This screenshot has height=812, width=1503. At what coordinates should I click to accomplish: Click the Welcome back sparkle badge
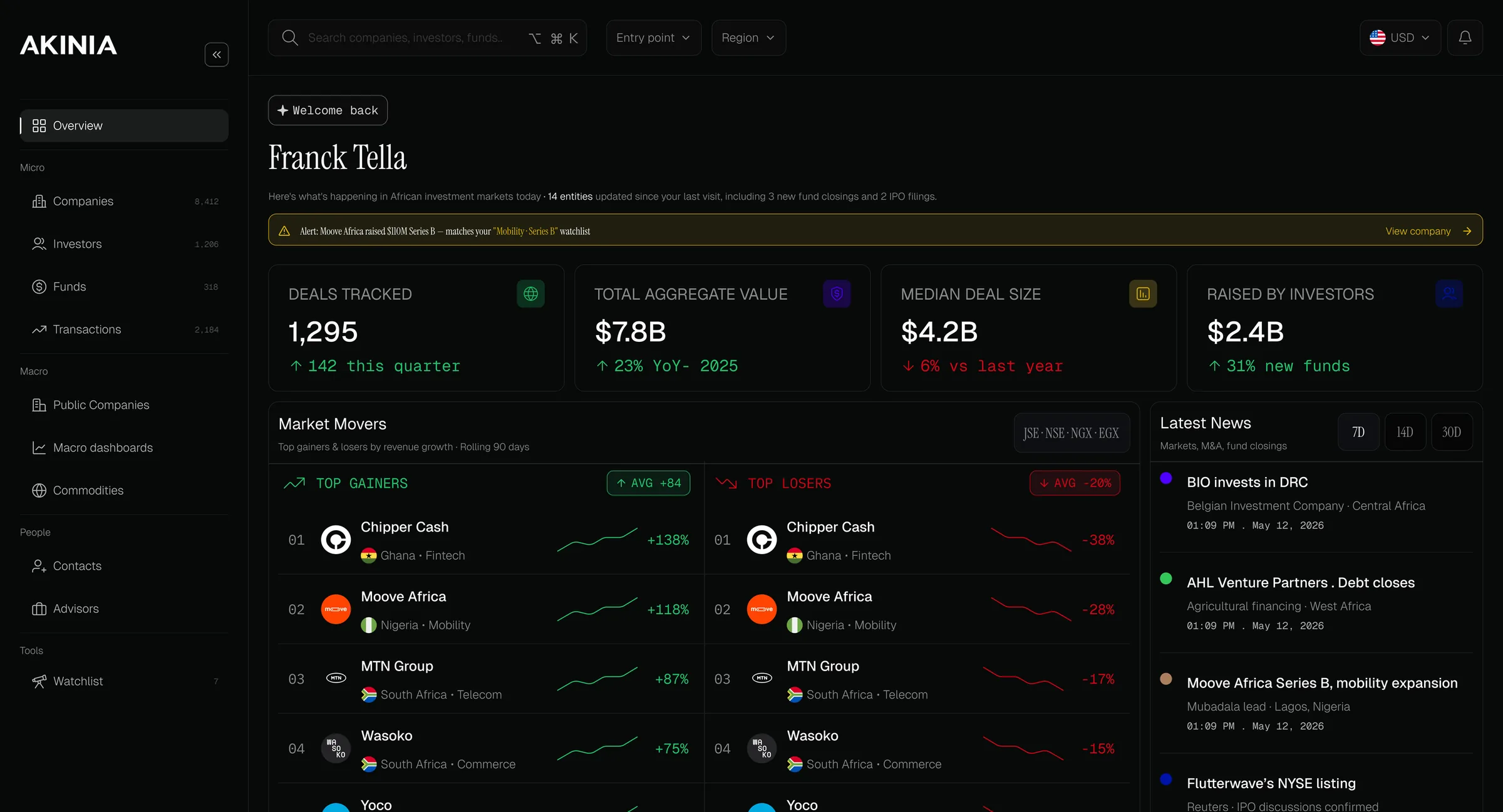pyautogui.click(x=328, y=110)
